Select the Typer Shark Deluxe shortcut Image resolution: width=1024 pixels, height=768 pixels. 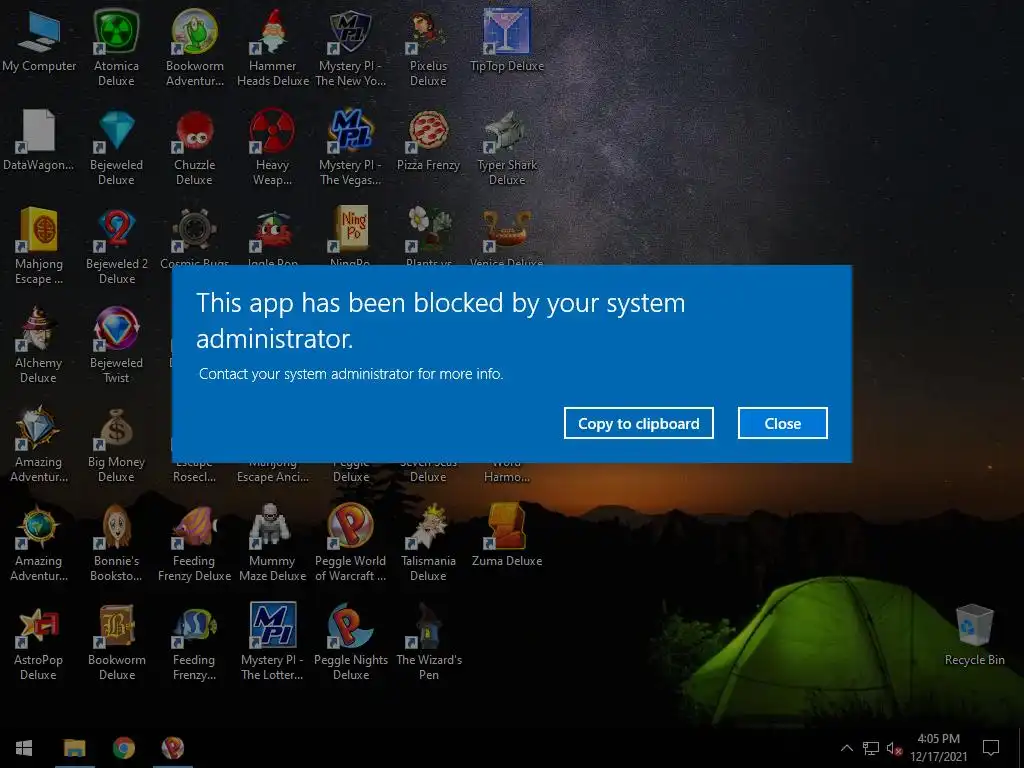click(507, 146)
